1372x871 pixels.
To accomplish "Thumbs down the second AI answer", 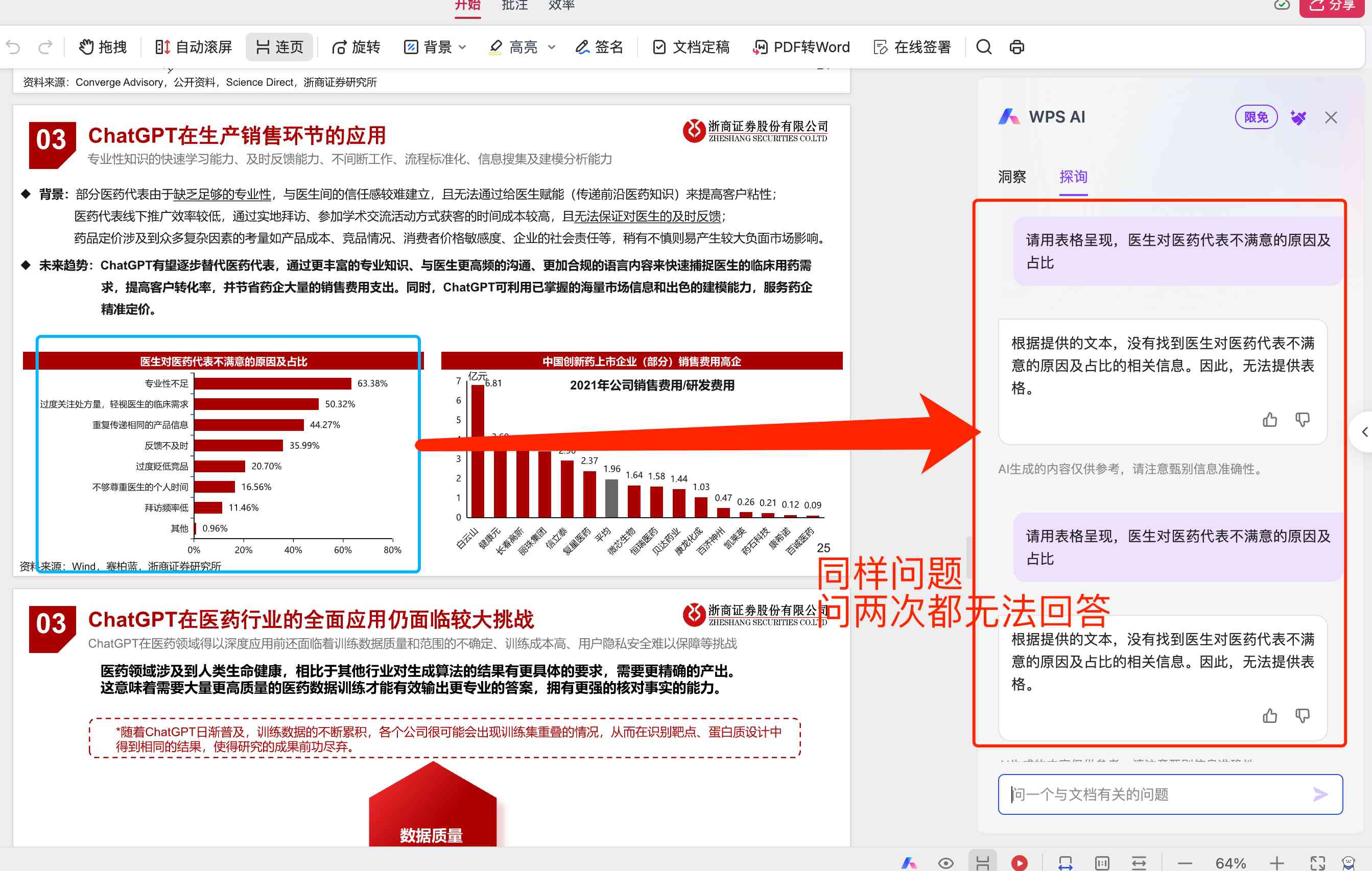I will click(1303, 716).
